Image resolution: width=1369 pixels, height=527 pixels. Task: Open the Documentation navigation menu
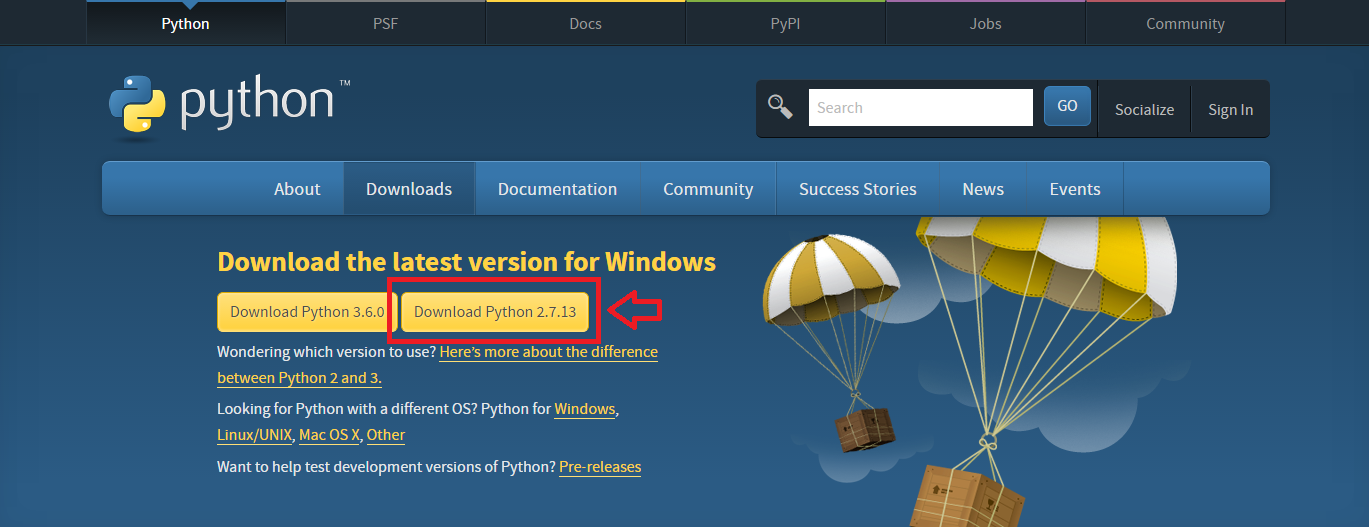(x=557, y=189)
